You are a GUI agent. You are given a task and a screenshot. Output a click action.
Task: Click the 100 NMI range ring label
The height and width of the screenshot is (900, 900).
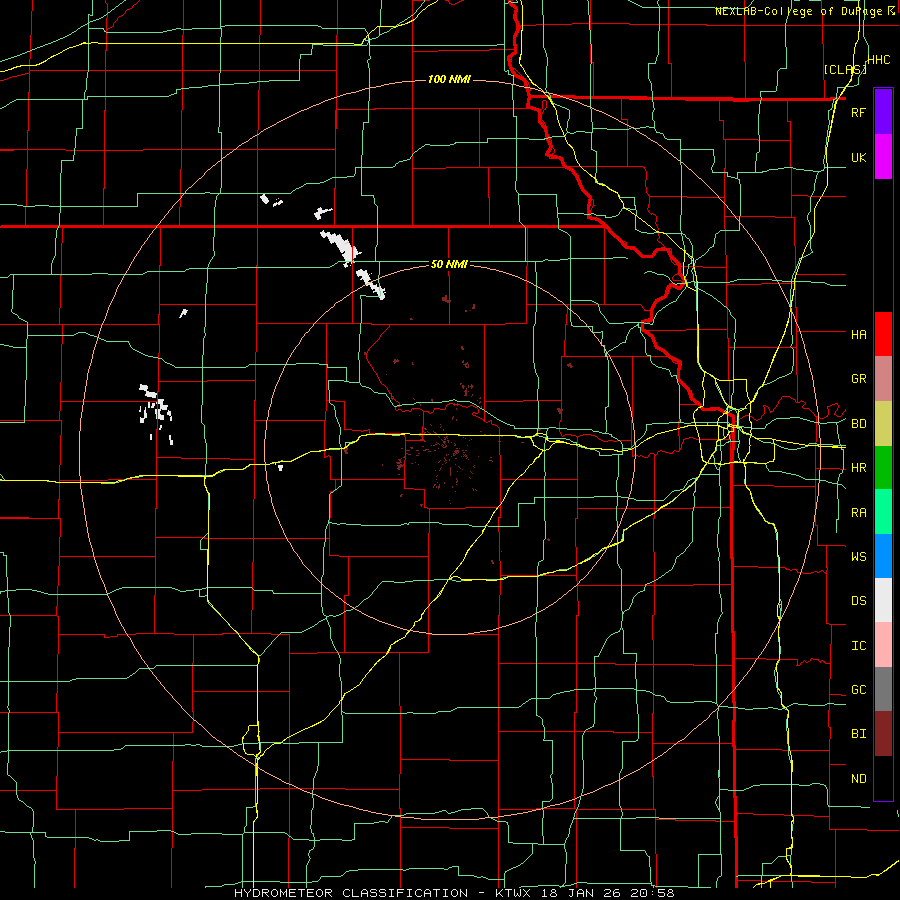pyautogui.click(x=449, y=79)
